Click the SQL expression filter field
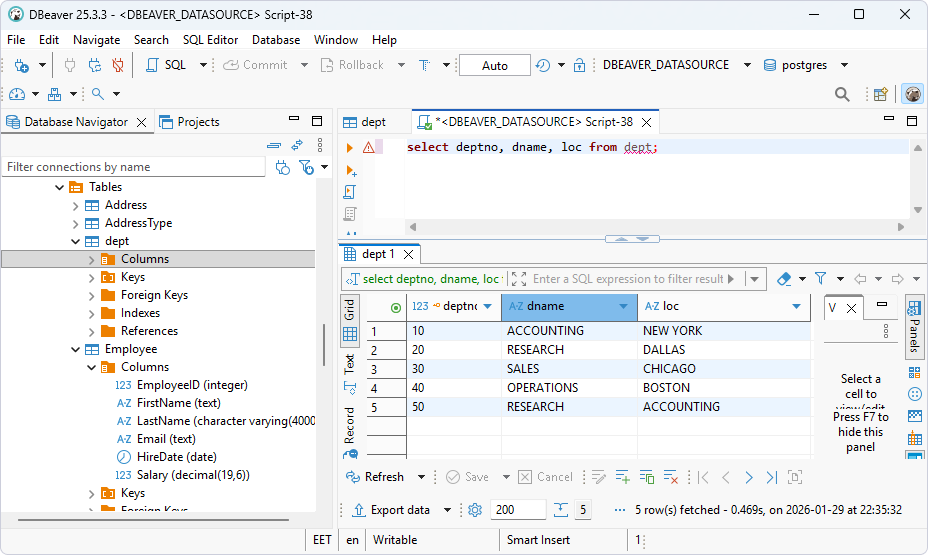 click(626, 279)
